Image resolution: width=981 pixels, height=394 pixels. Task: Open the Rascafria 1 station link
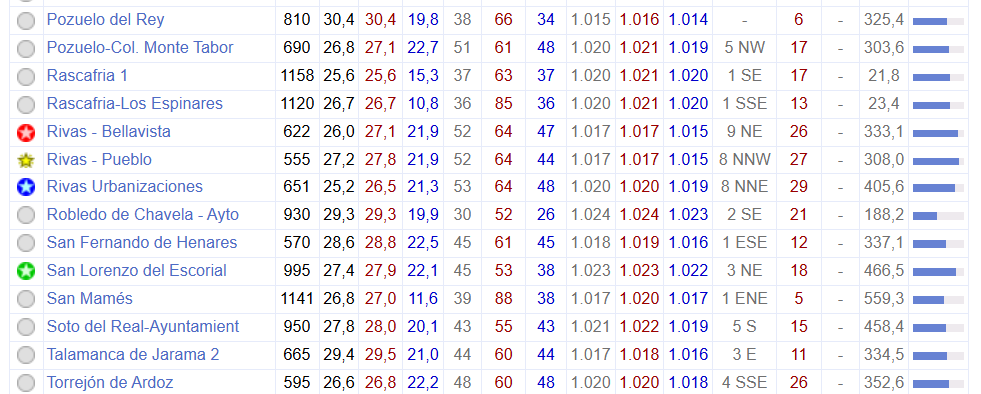(87, 76)
